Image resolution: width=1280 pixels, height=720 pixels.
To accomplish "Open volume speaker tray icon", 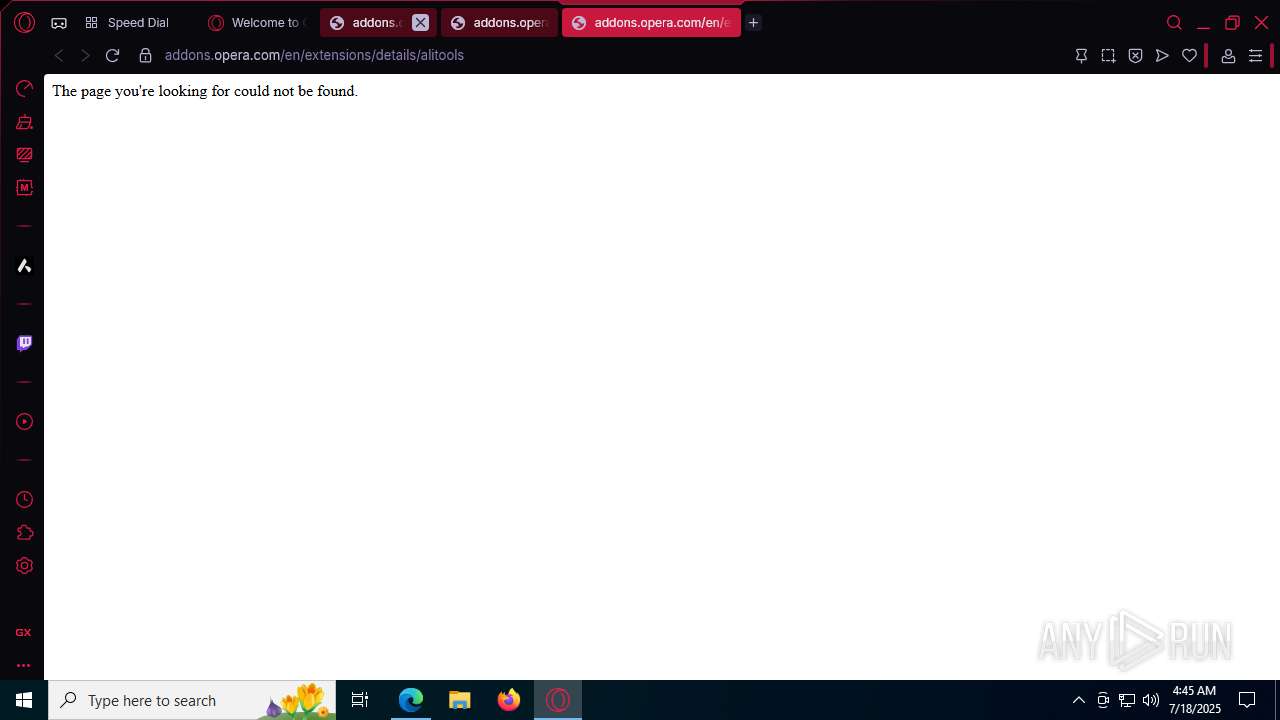I will point(1151,700).
